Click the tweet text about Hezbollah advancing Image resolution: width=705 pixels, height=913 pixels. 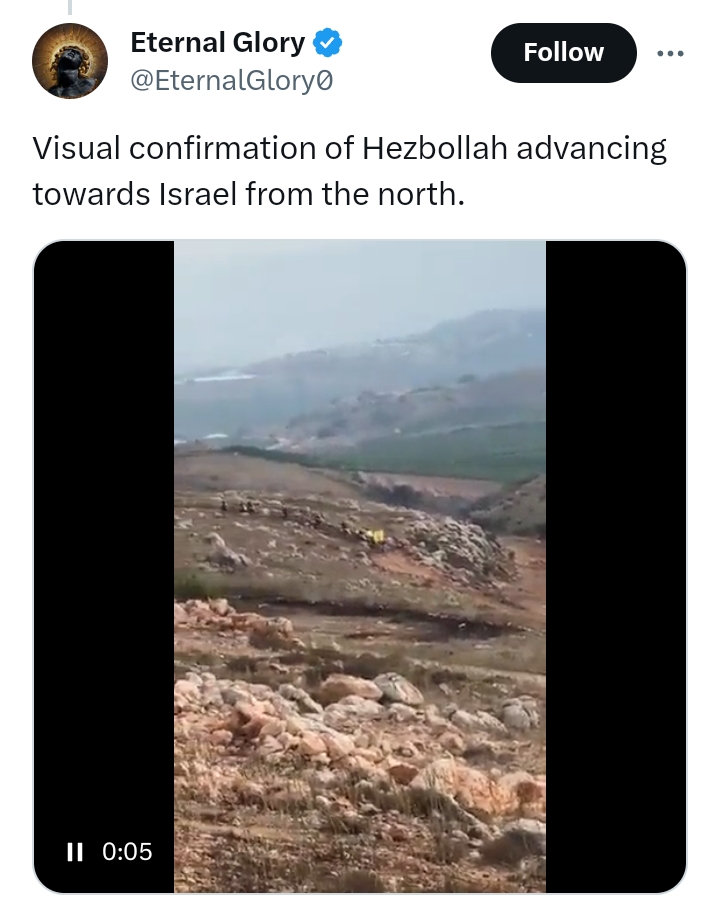click(349, 171)
